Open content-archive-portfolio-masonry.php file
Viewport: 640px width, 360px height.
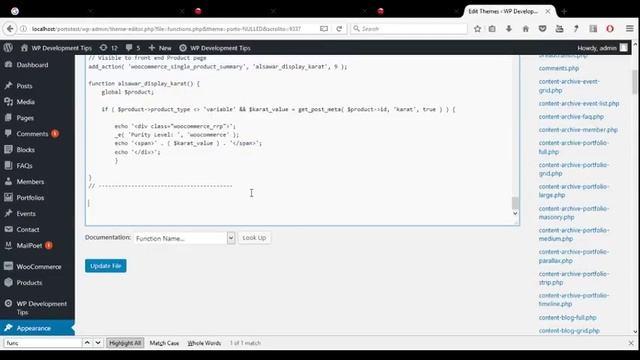[x=573, y=213]
